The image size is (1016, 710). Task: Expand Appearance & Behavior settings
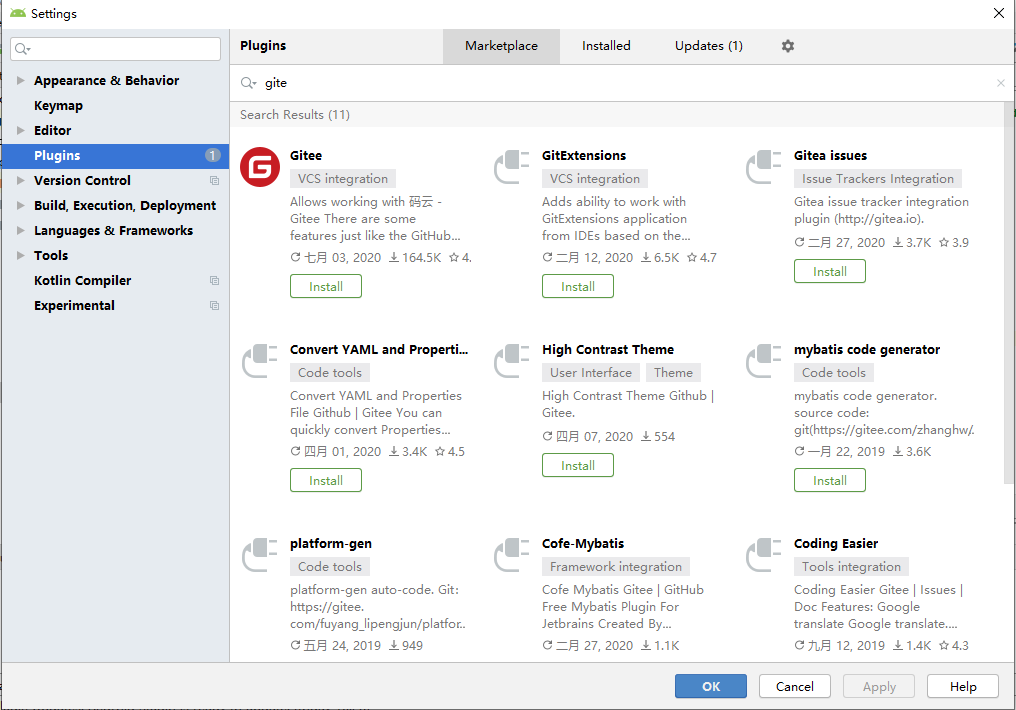pos(21,80)
